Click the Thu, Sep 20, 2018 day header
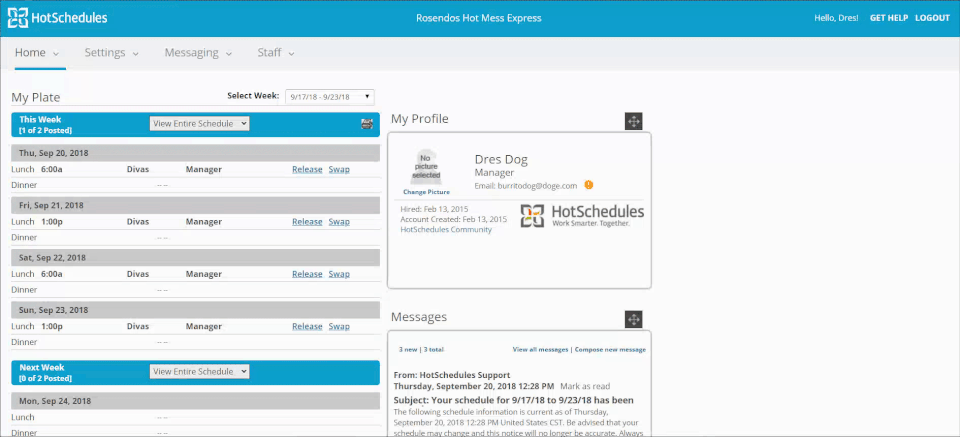Viewport: 960px width, 437px height. click(x=195, y=153)
